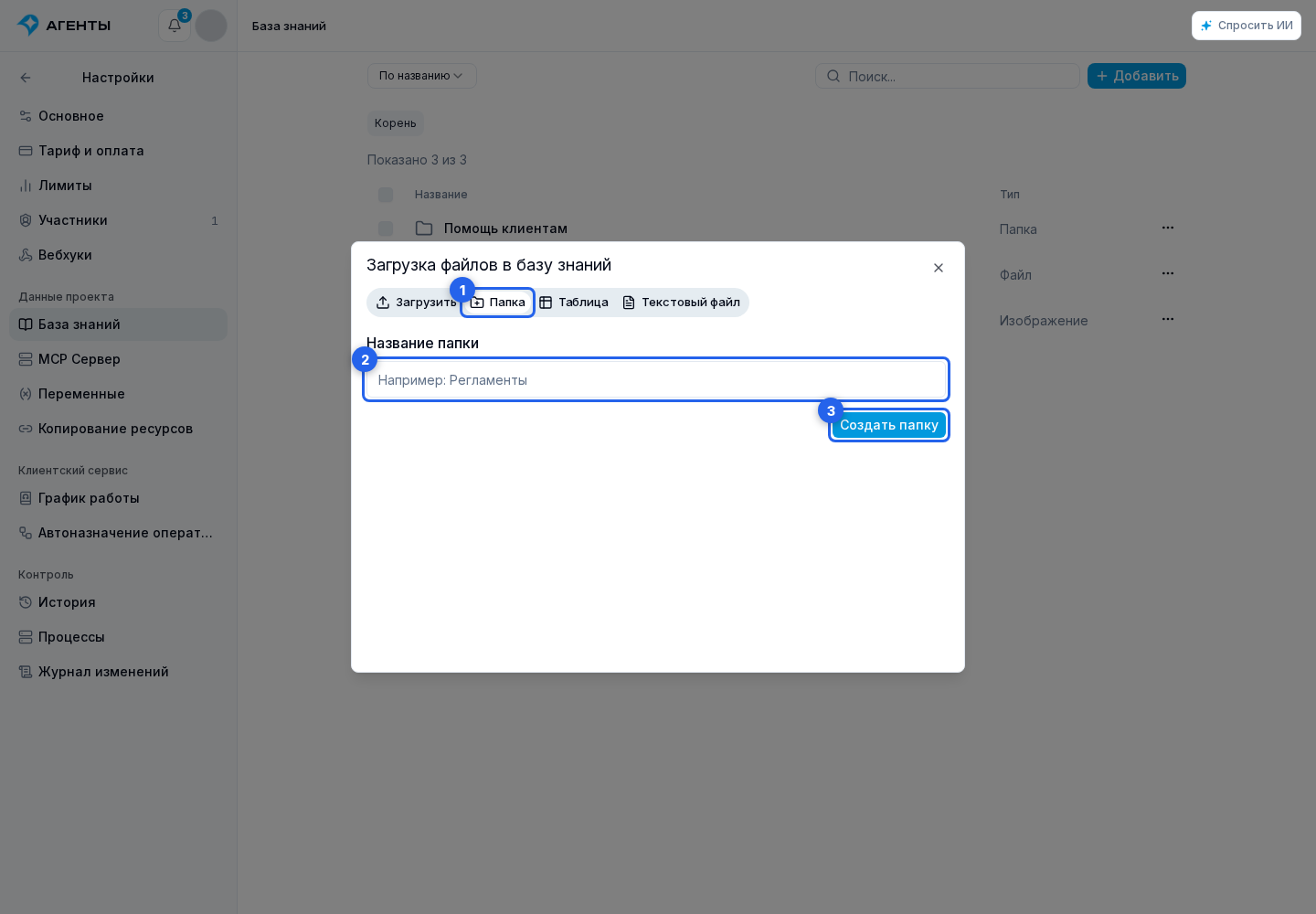
Task: Click the Спросить ИИ button
Action: point(1247,26)
